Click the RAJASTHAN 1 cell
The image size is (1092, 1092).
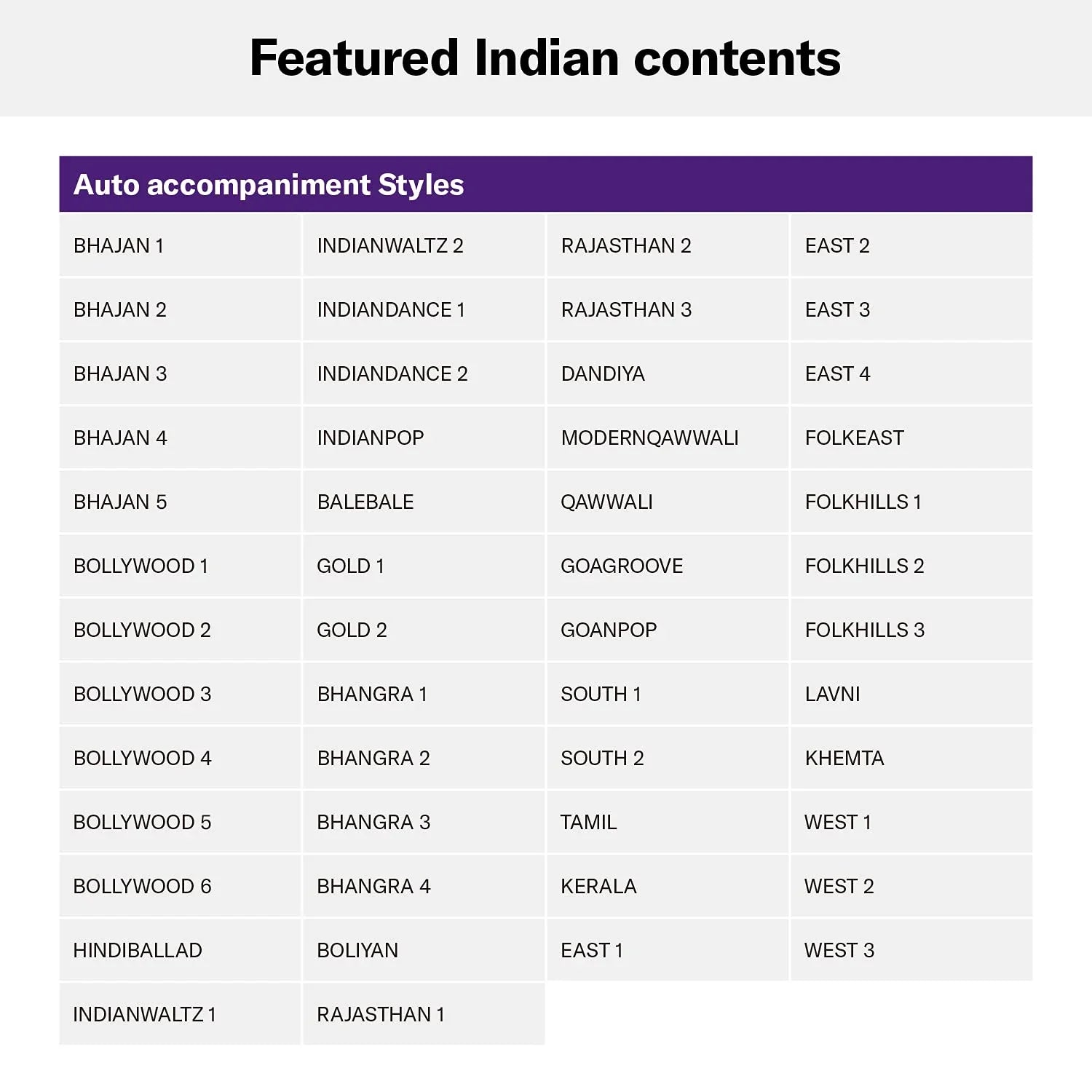click(x=381, y=1015)
